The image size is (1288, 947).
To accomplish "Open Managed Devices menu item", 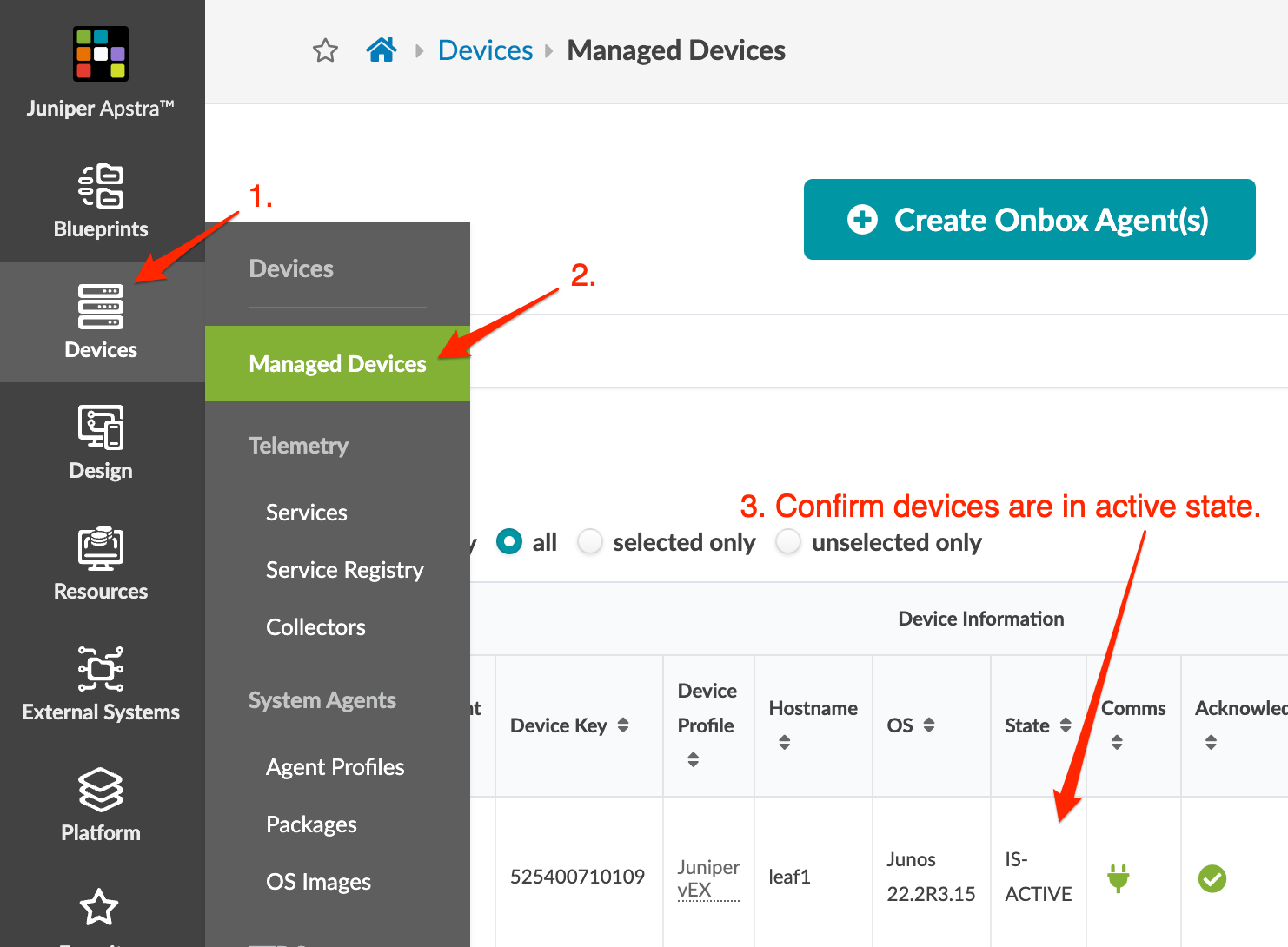I will click(337, 363).
